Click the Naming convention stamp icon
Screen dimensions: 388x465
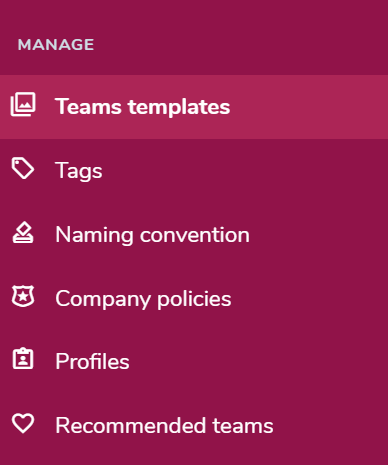(x=23, y=233)
